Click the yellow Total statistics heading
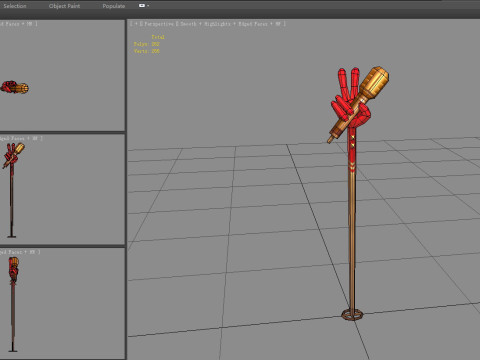The height and width of the screenshot is (360, 480). point(158,37)
